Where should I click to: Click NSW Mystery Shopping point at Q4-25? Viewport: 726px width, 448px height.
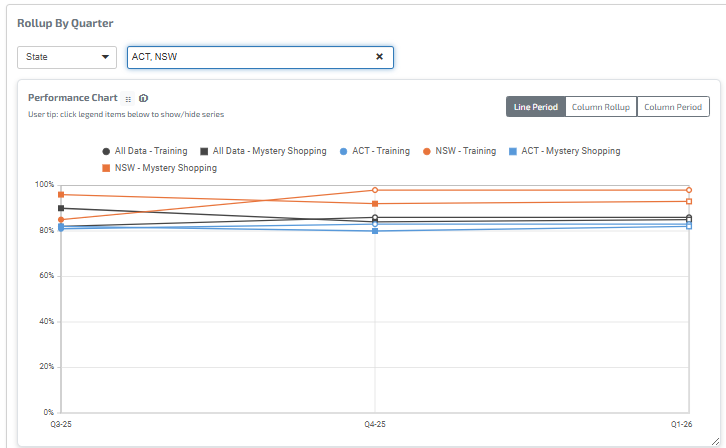point(375,204)
